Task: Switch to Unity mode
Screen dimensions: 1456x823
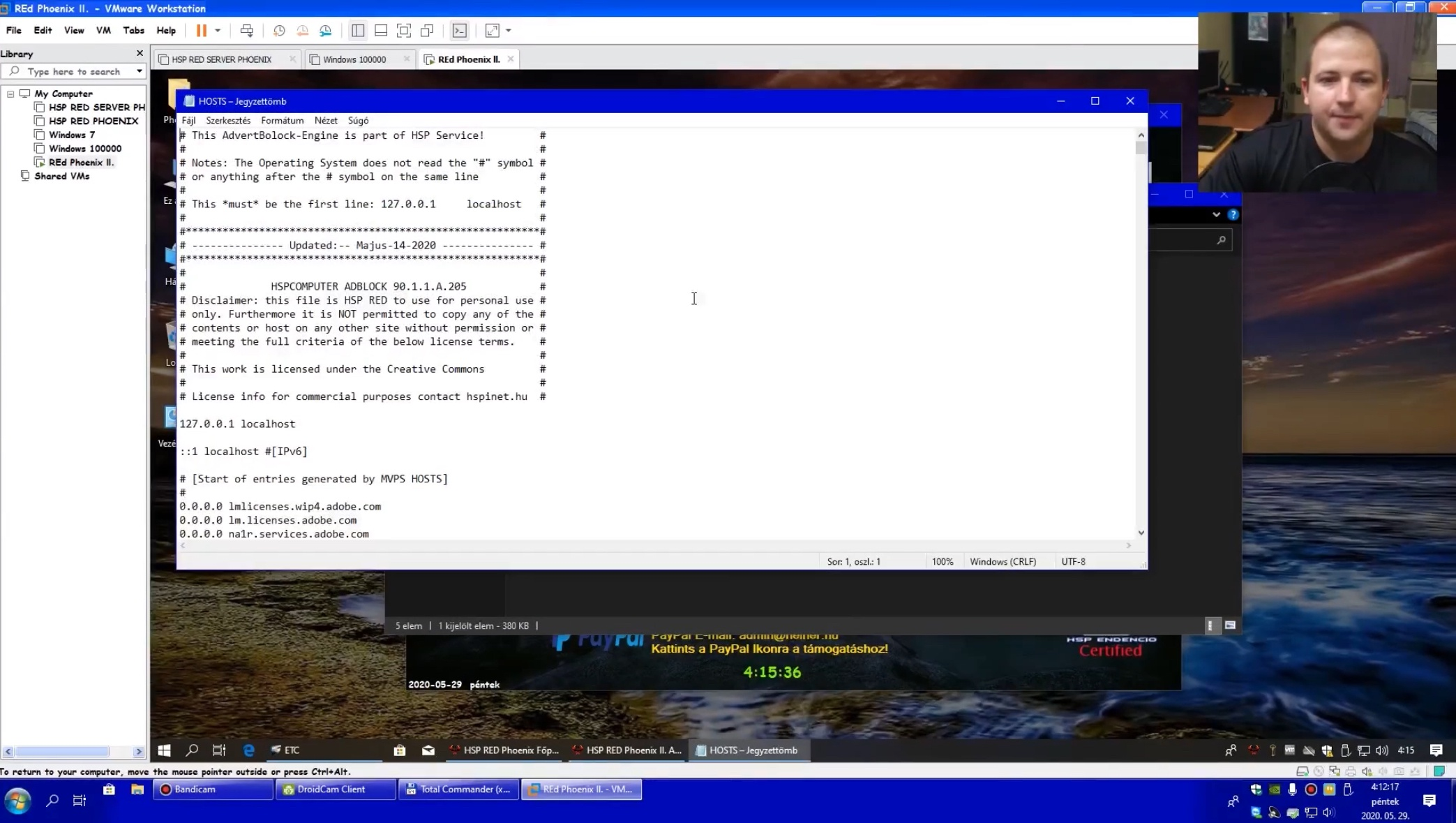Action: [427, 31]
